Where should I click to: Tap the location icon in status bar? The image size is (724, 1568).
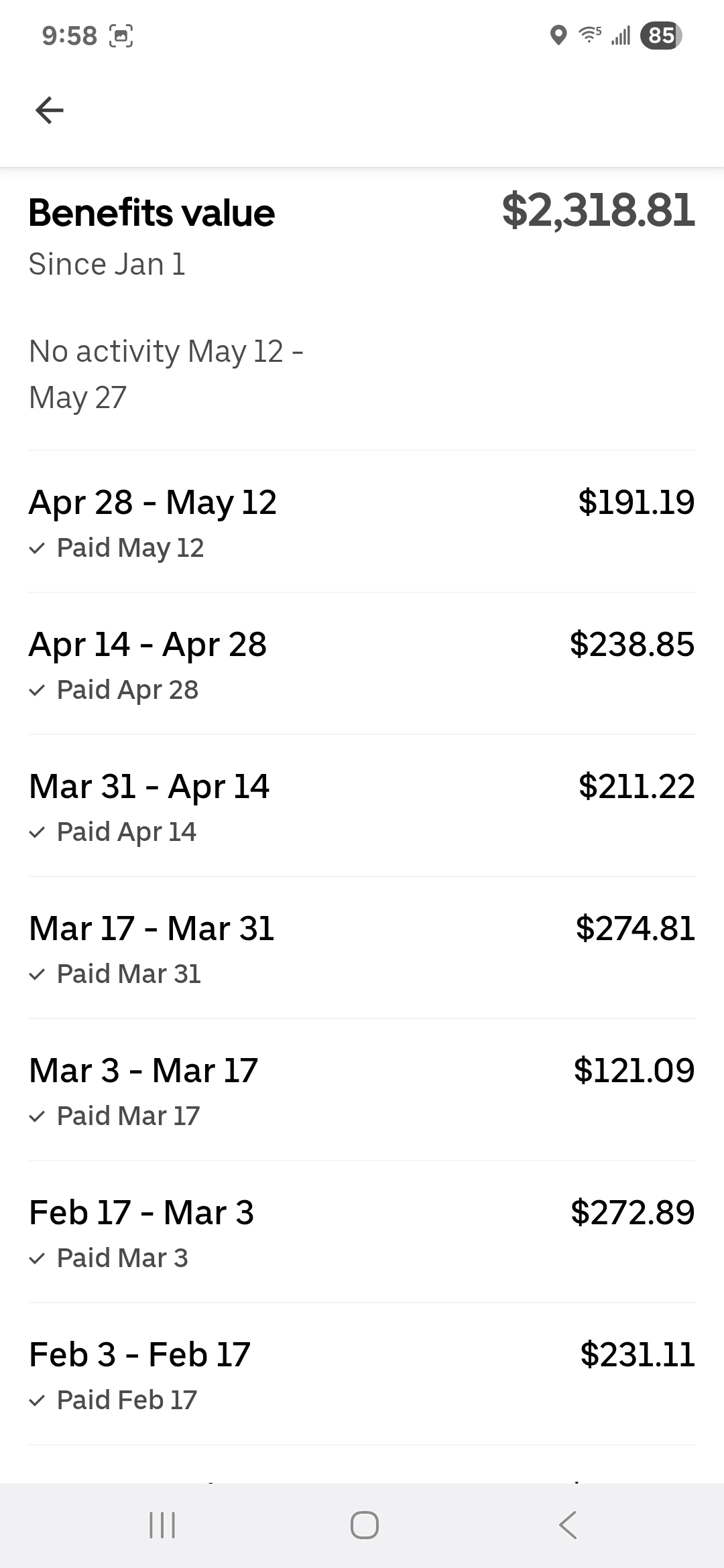pos(558,35)
